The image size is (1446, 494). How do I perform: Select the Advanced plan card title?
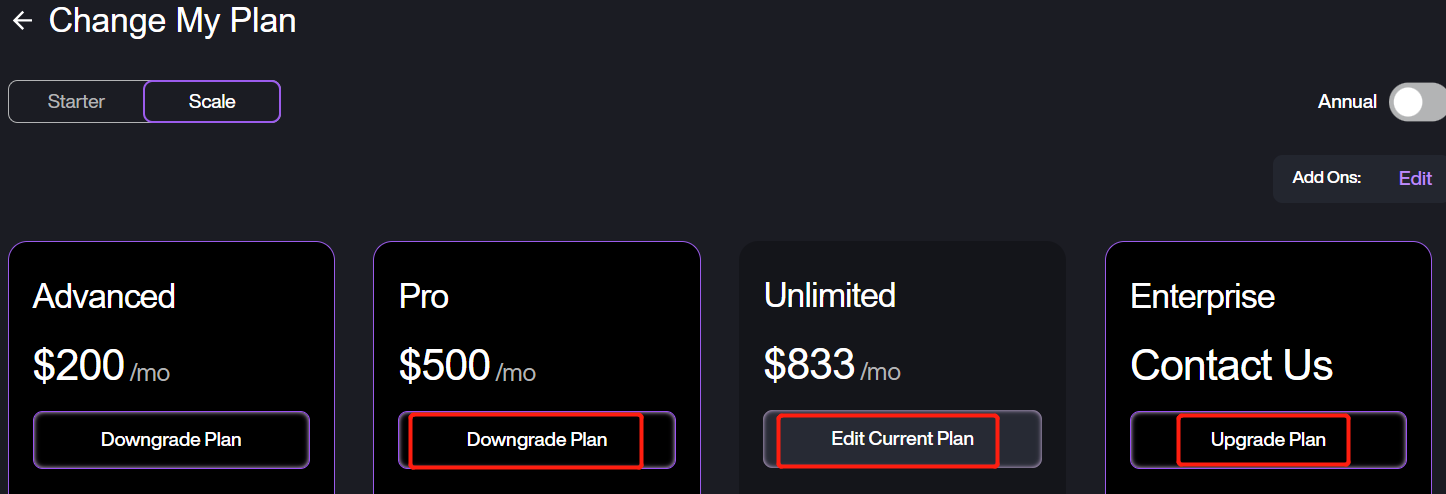coord(104,296)
